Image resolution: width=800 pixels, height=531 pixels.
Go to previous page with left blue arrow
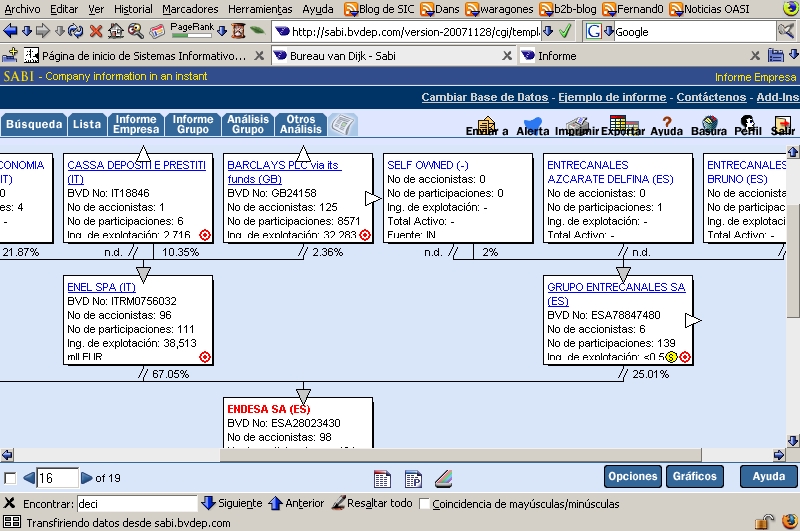pyautogui.click(x=29, y=478)
